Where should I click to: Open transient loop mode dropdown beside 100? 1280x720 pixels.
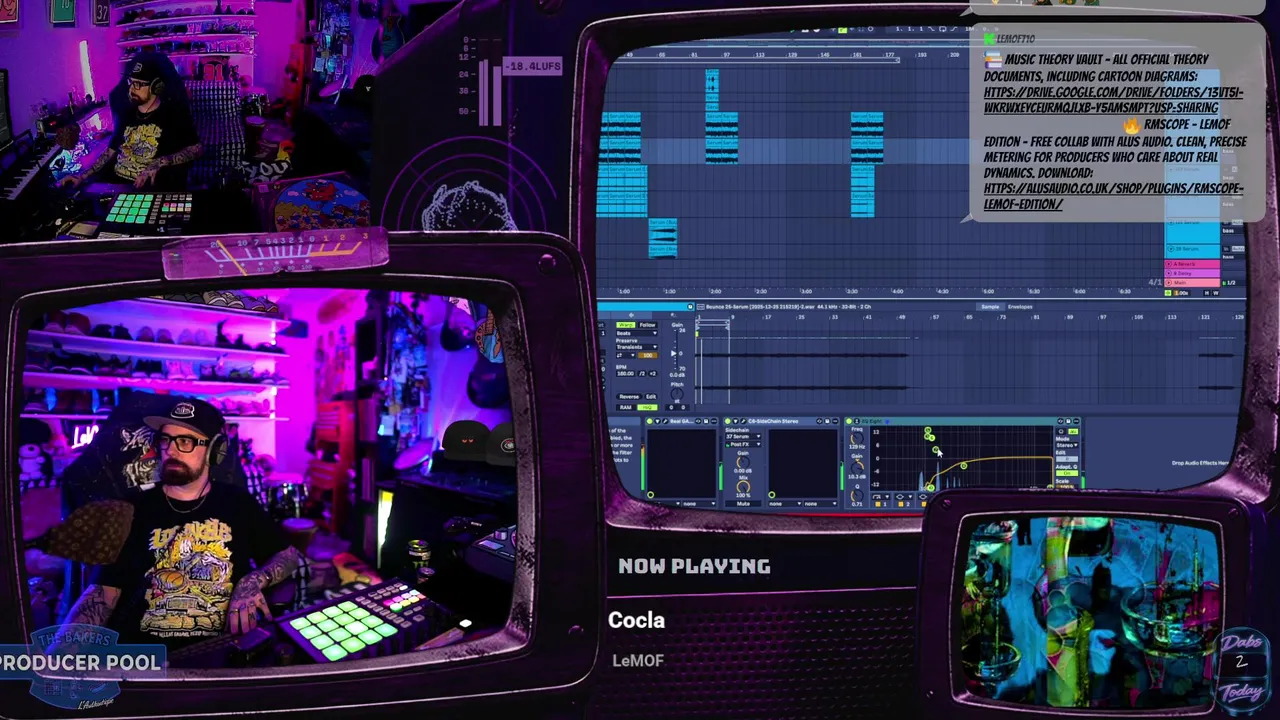click(625, 355)
